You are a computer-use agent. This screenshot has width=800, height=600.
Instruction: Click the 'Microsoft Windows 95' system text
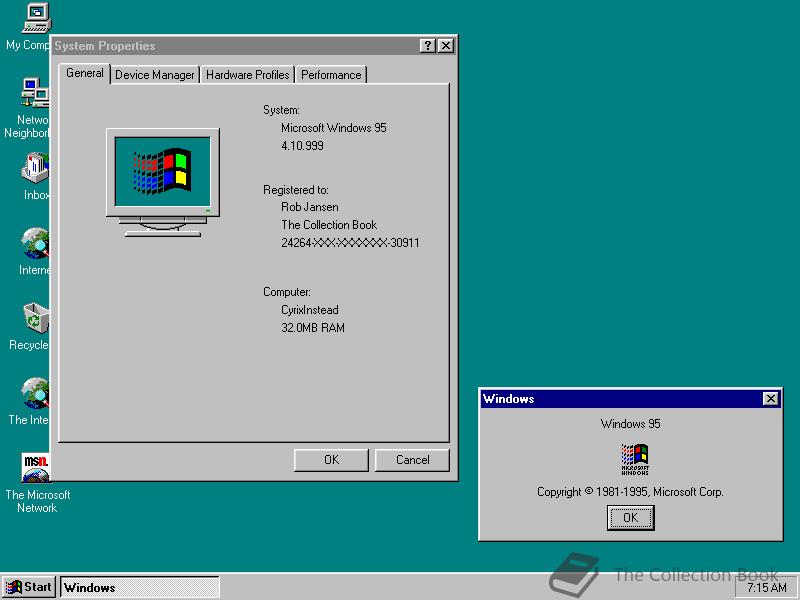click(334, 128)
